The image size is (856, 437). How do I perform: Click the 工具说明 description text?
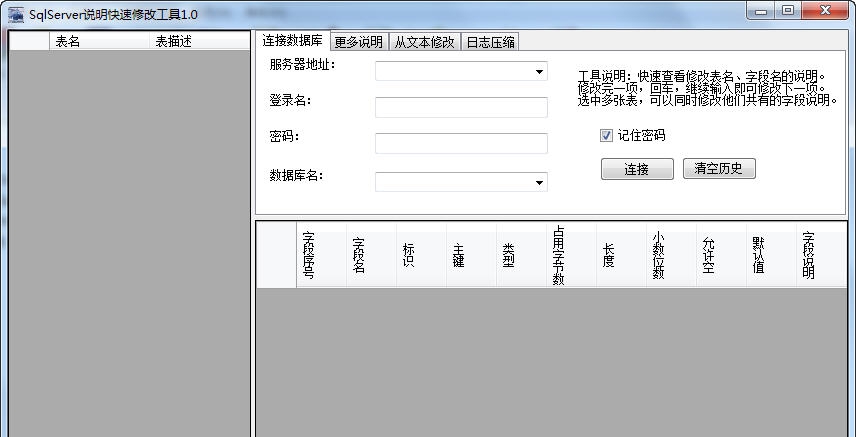(x=708, y=88)
